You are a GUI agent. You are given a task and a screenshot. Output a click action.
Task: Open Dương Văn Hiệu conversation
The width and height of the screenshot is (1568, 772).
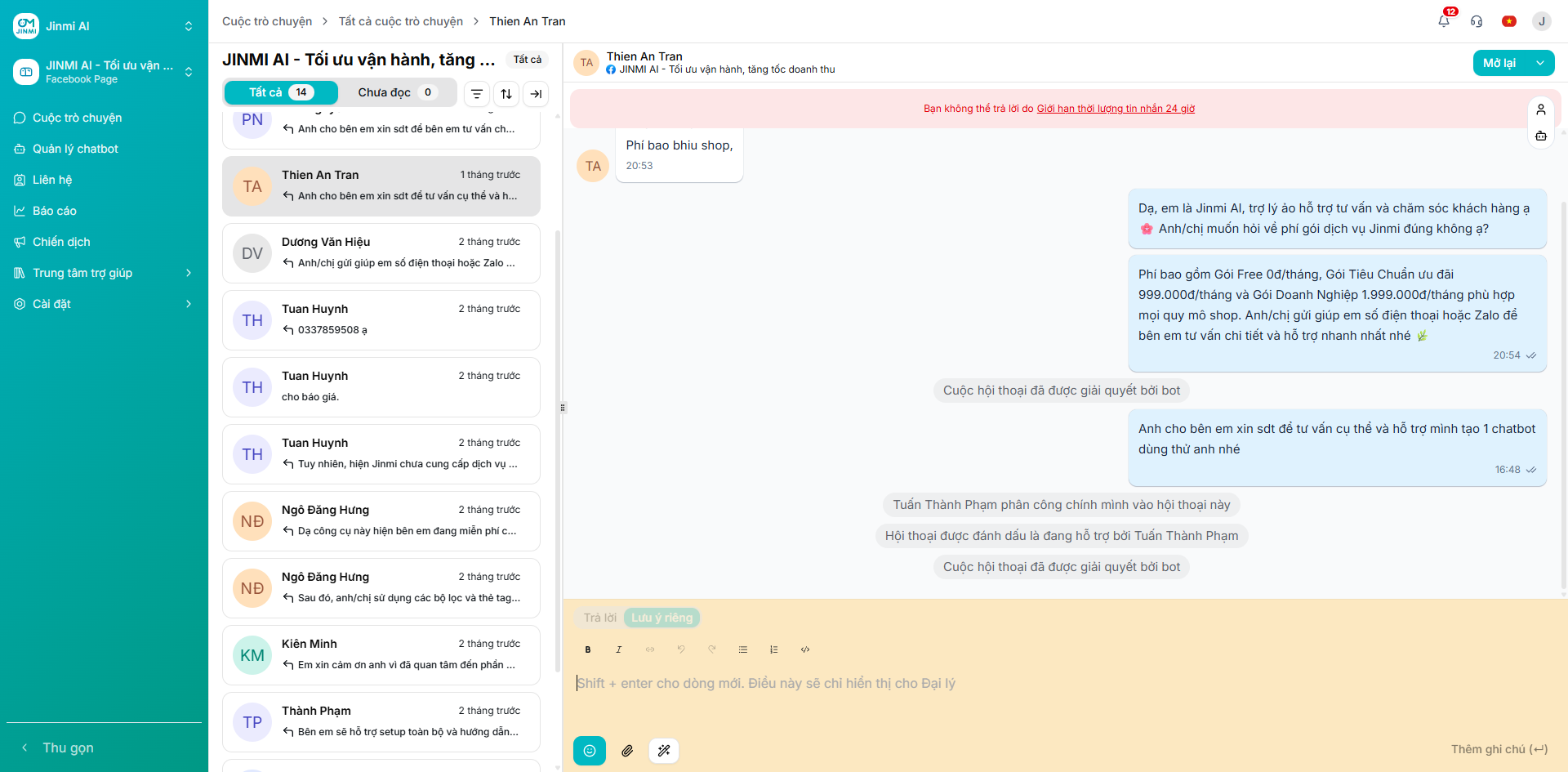[x=381, y=253]
